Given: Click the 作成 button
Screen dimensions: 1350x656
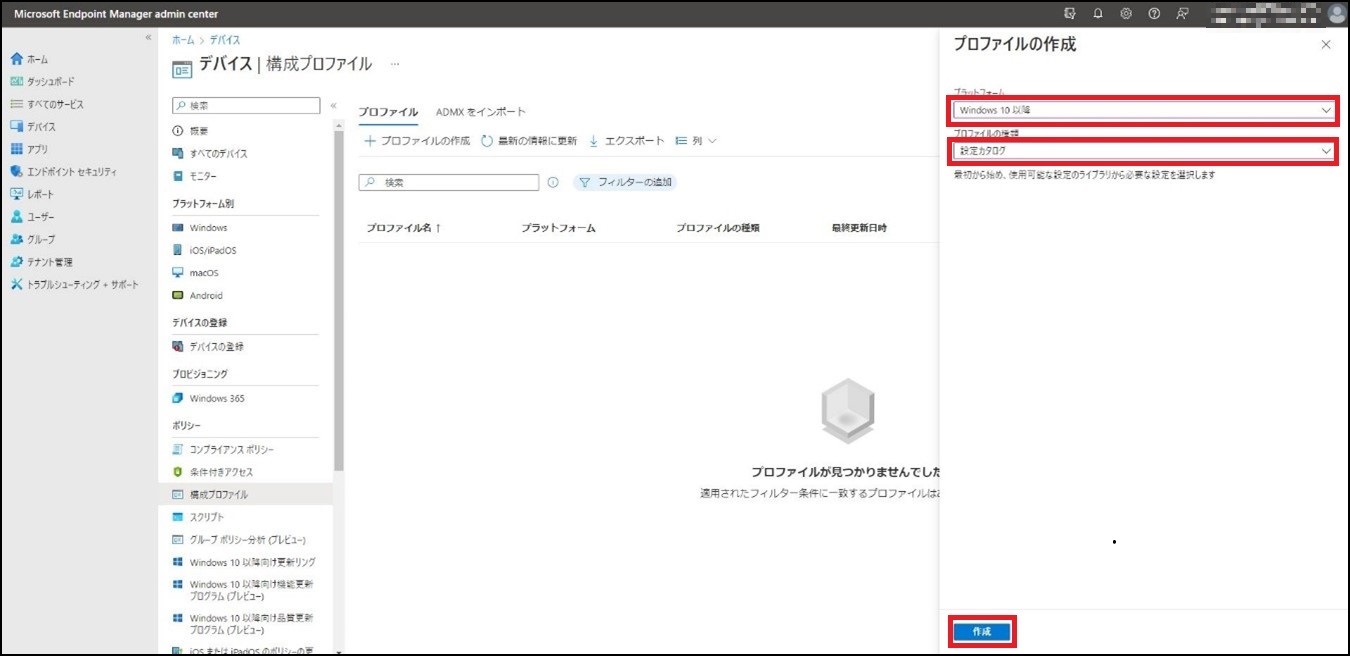Looking at the screenshot, I should click(981, 632).
